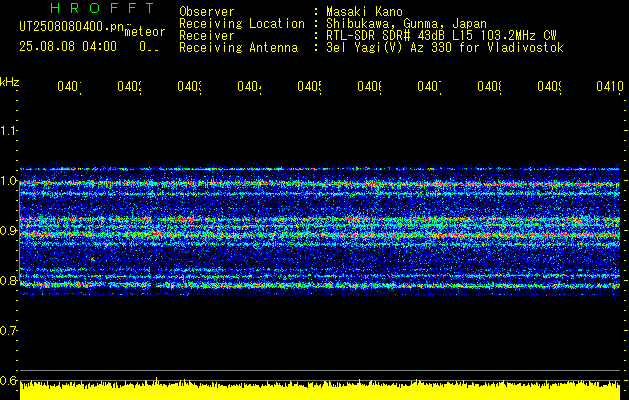Select the filename UT2508080400 text

[72, 27]
